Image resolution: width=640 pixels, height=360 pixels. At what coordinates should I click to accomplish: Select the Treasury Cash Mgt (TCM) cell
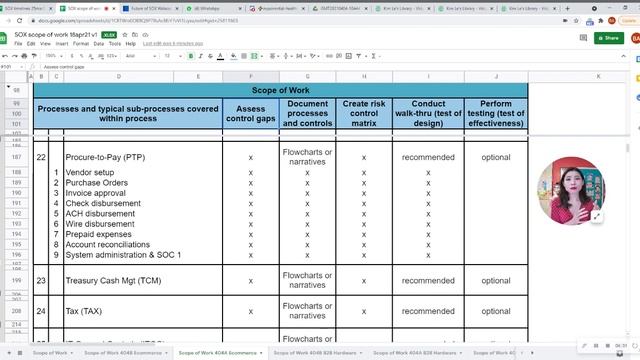click(x=143, y=280)
